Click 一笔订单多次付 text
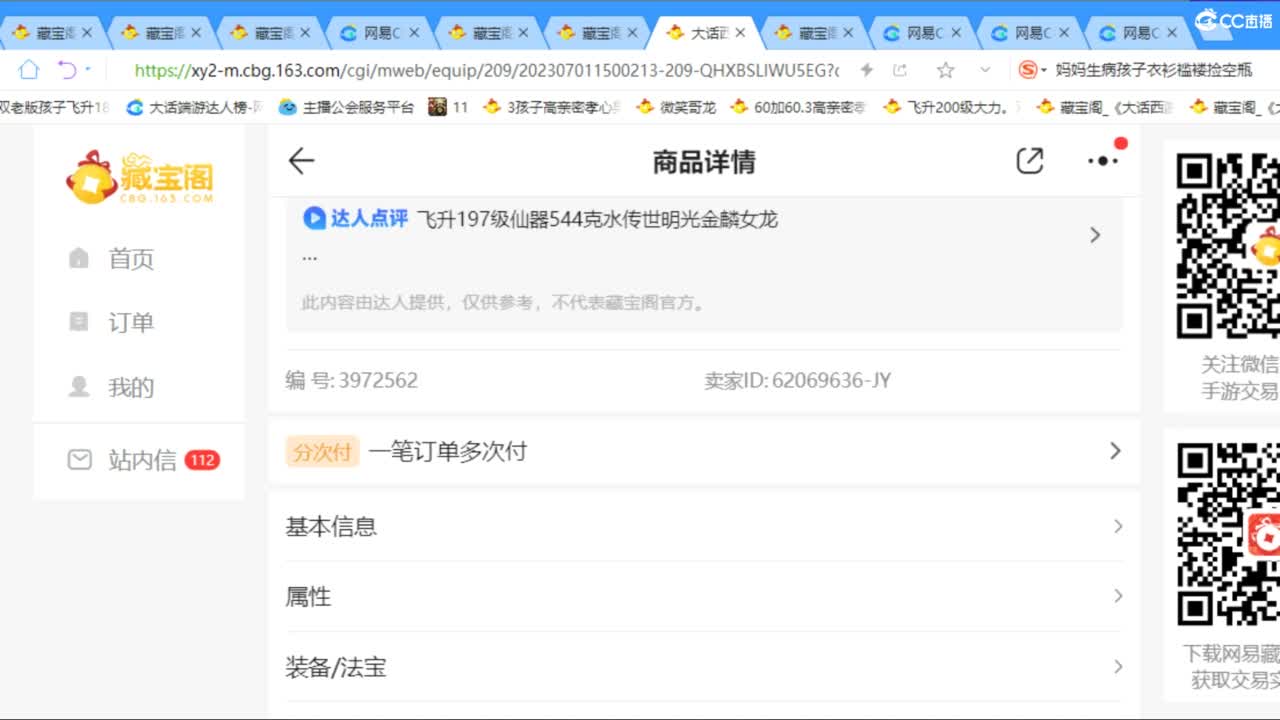The width and height of the screenshot is (1280, 720). [x=447, y=451]
